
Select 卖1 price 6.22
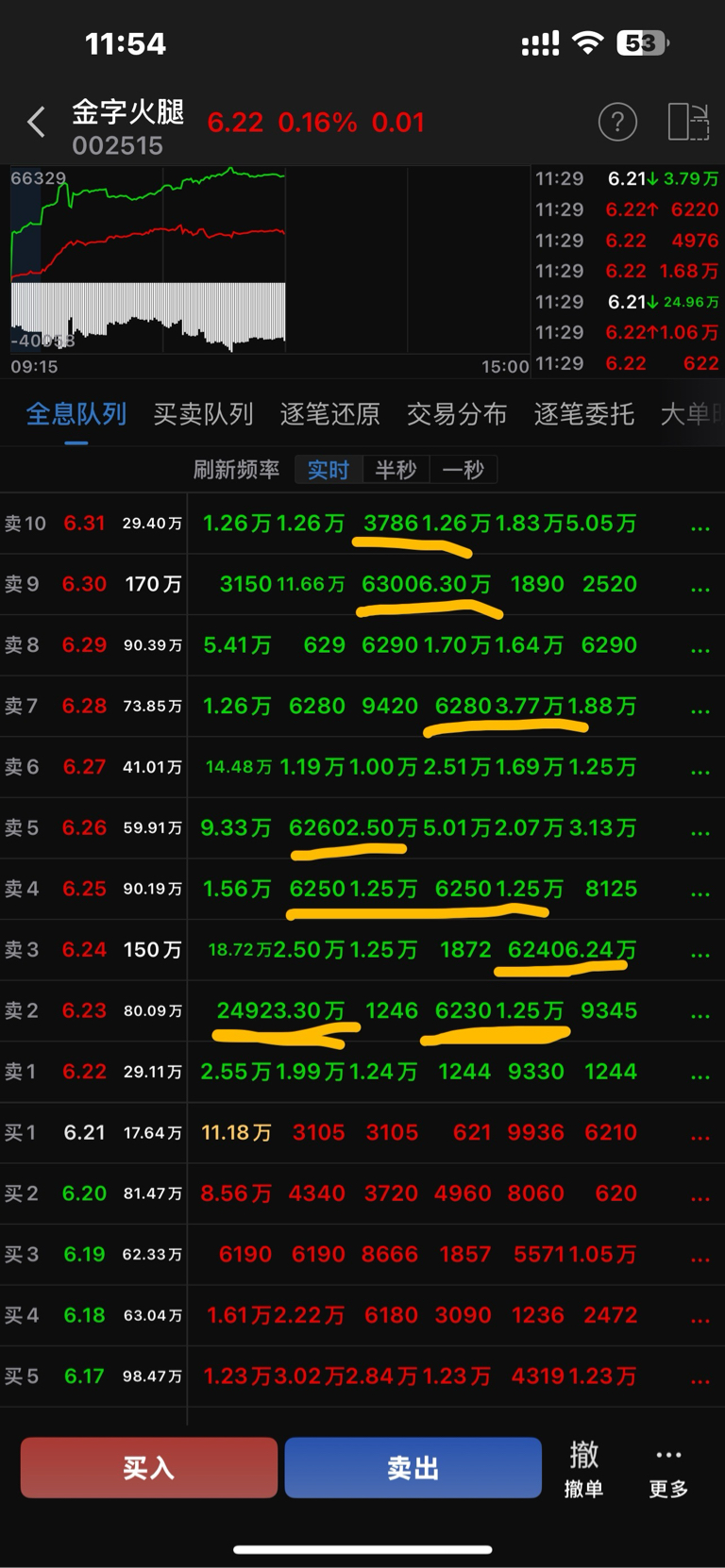pyautogui.click(x=84, y=1072)
